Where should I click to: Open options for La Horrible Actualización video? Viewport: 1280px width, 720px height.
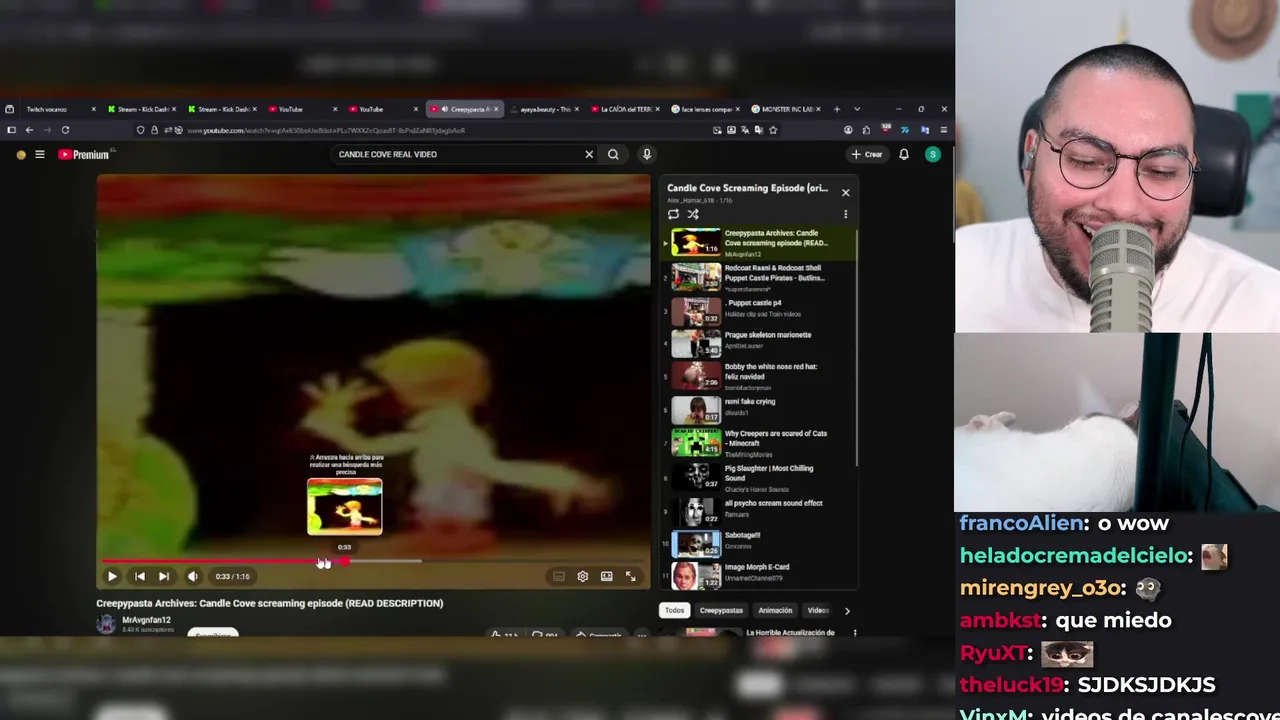tap(855, 633)
